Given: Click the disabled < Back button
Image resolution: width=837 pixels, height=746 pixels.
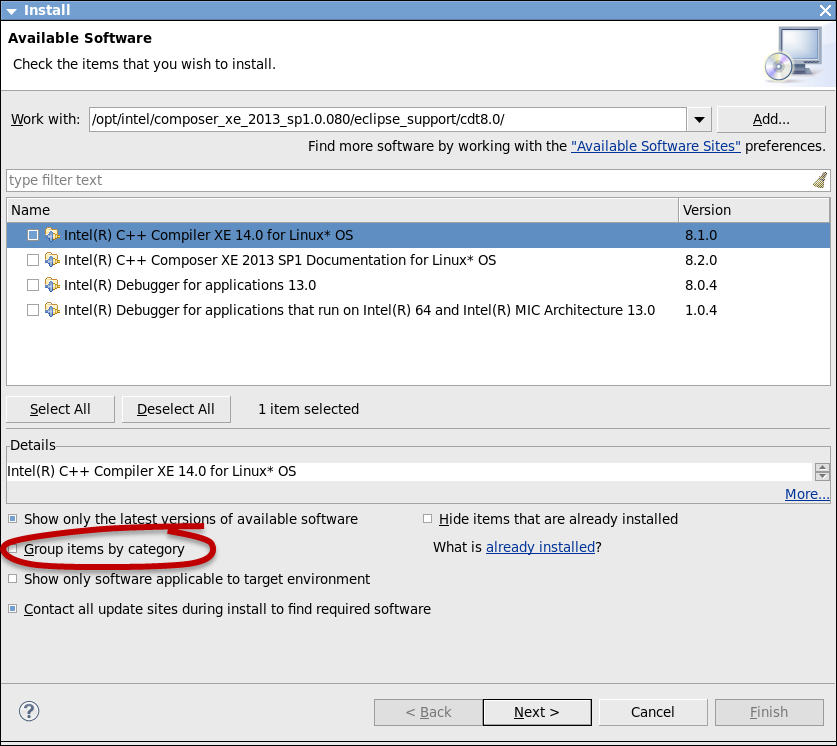Looking at the screenshot, I should point(428,712).
